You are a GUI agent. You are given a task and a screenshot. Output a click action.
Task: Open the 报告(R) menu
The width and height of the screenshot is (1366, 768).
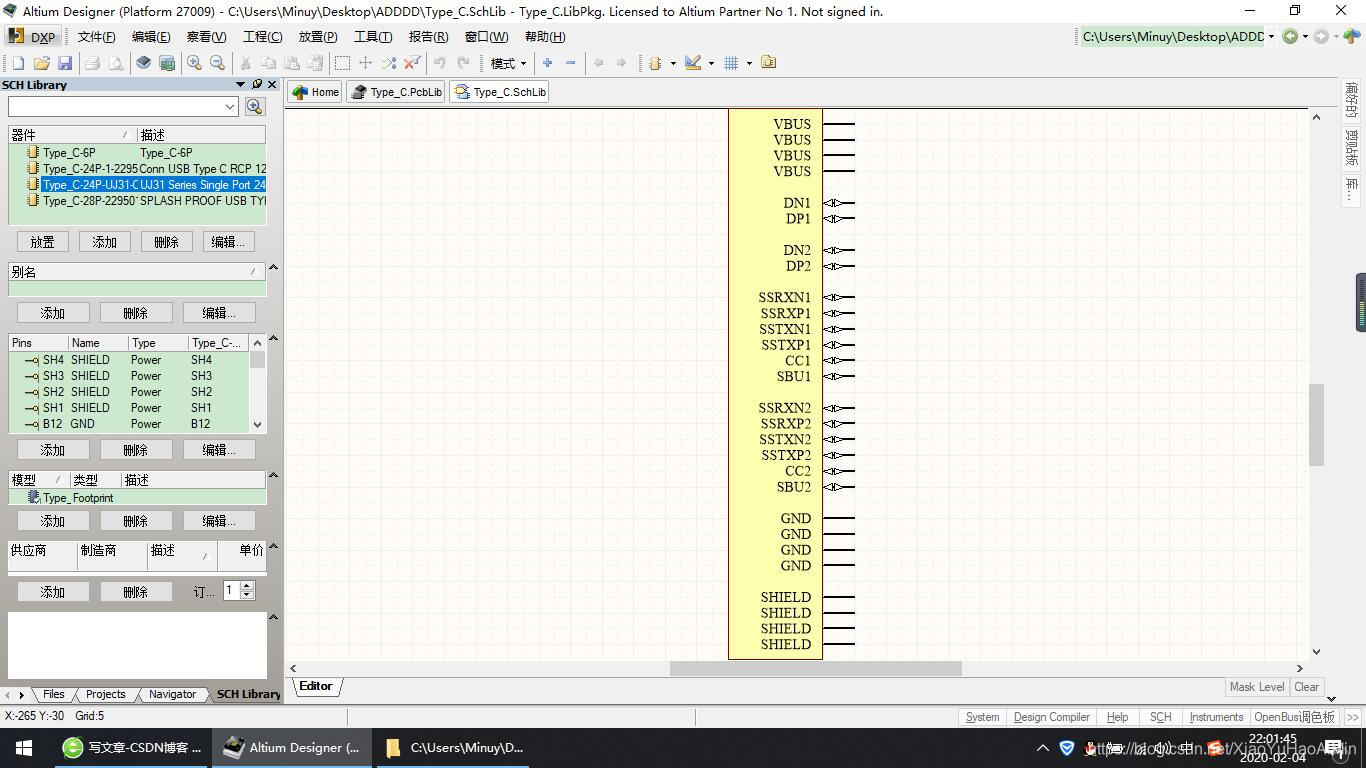[428, 37]
